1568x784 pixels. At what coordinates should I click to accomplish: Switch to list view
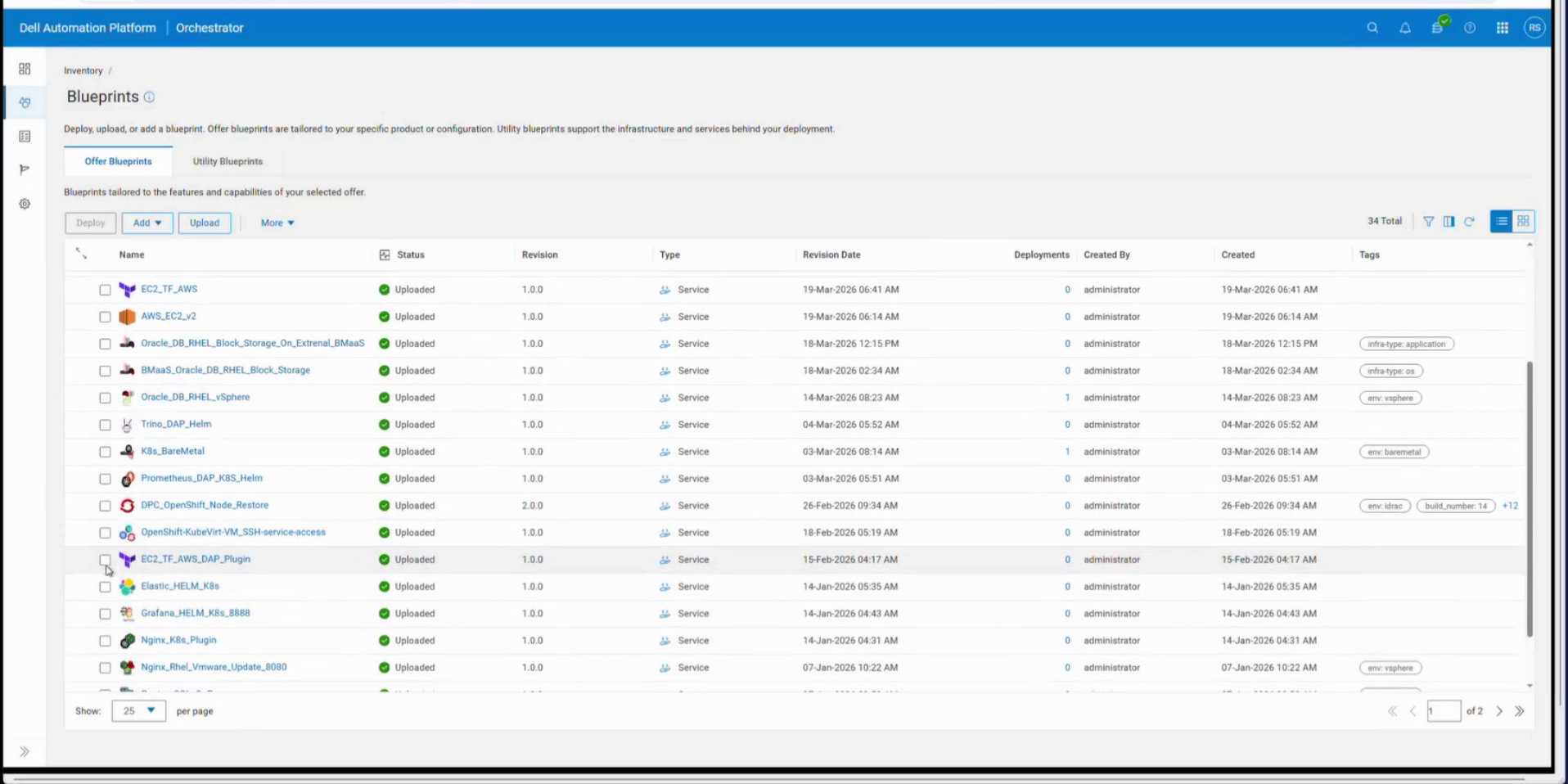pos(1501,222)
